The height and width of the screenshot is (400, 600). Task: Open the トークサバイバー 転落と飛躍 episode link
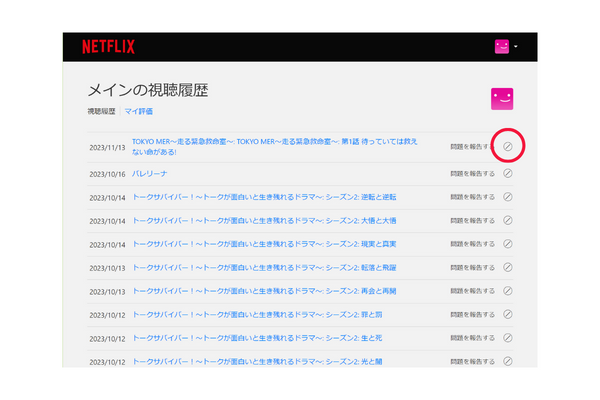point(264,268)
